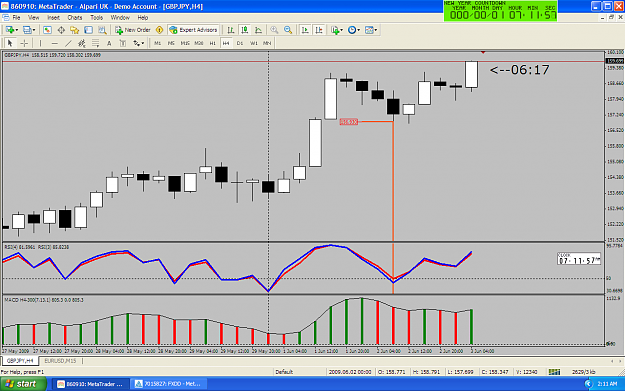This screenshot has height=391, width=625.
Task: Switch timeframe to D1
Action: [x=240, y=43]
